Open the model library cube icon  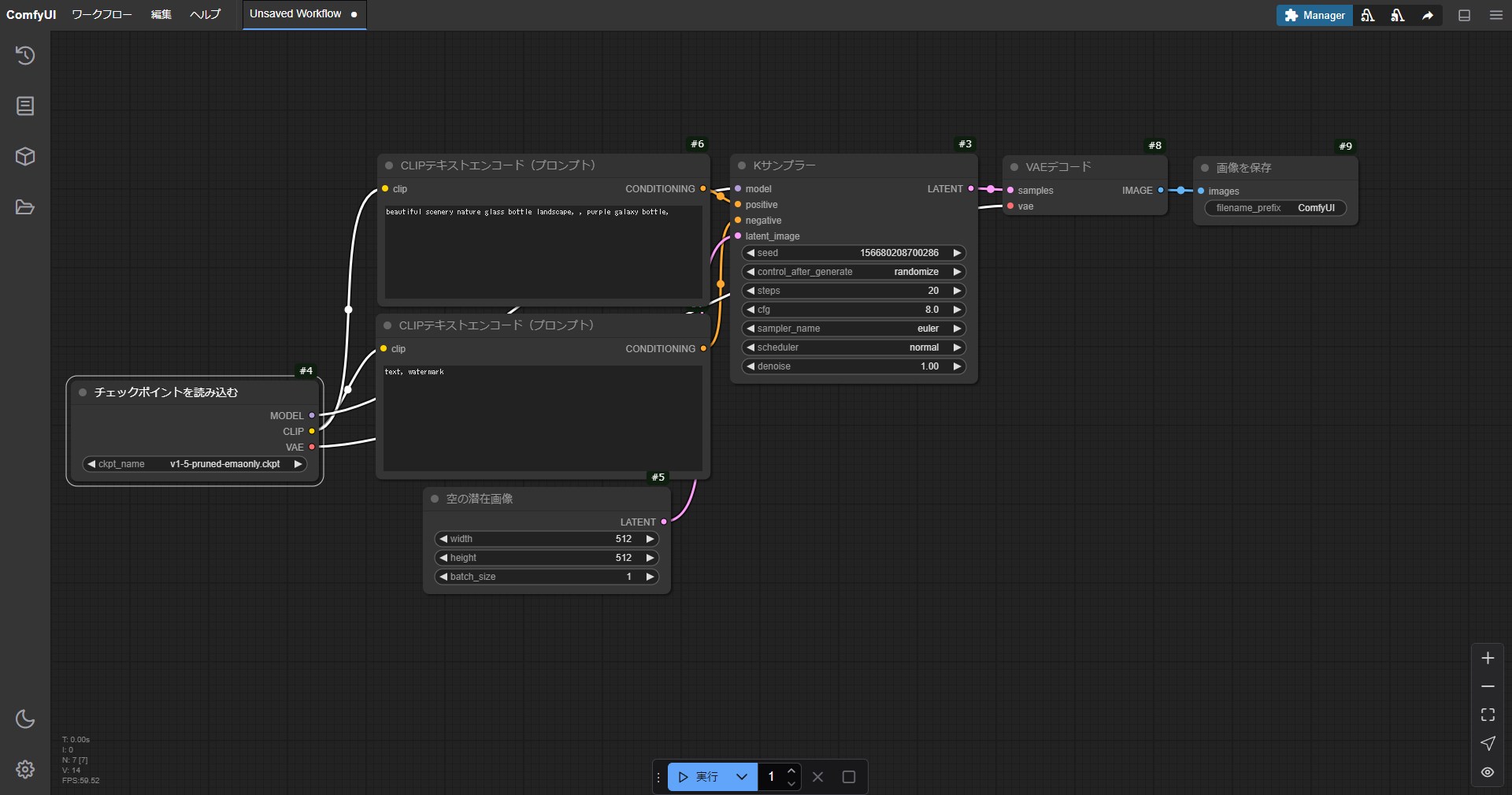click(x=25, y=156)
